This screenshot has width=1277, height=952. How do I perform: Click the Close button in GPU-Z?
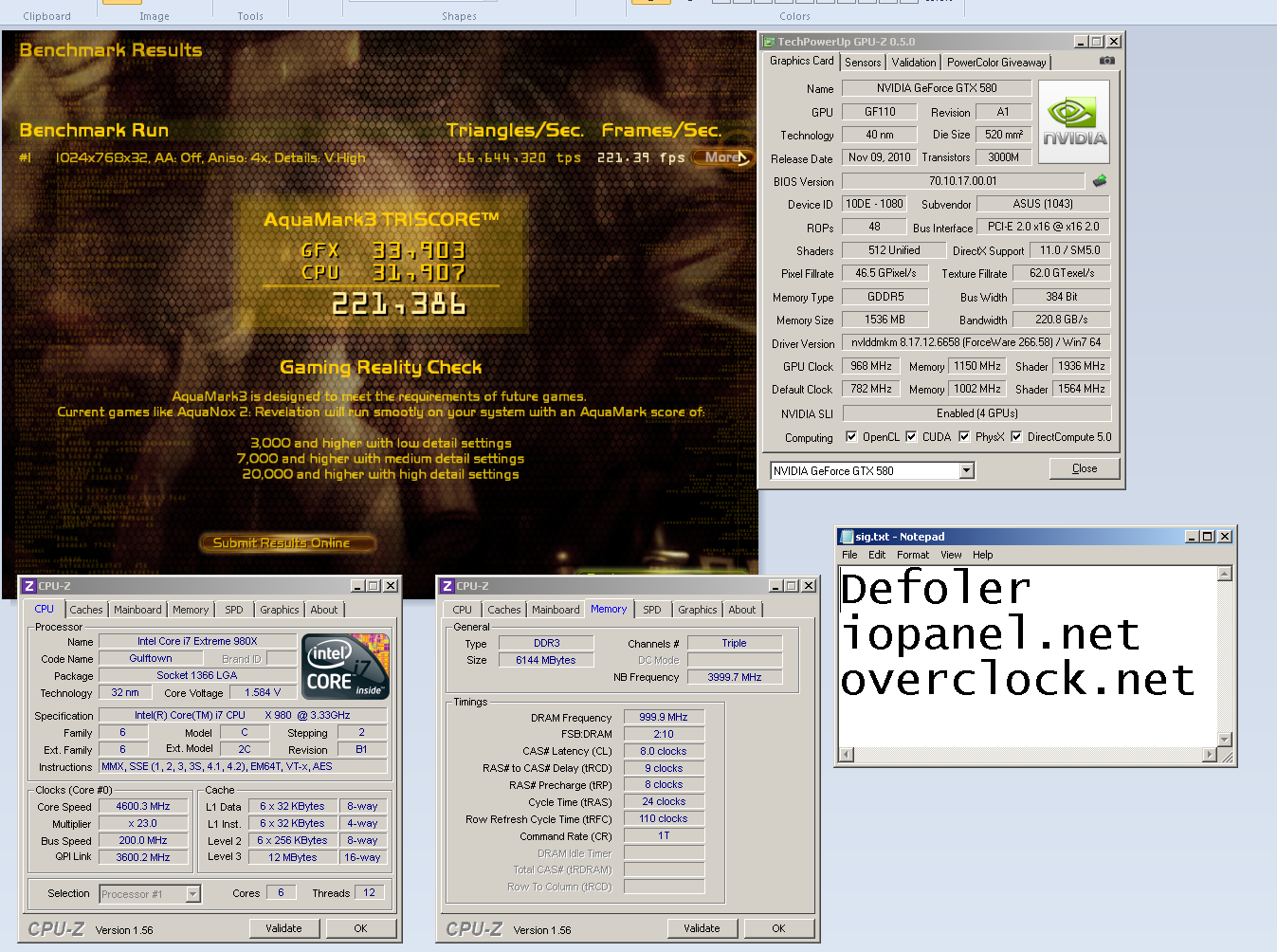tap(1085, 468)
